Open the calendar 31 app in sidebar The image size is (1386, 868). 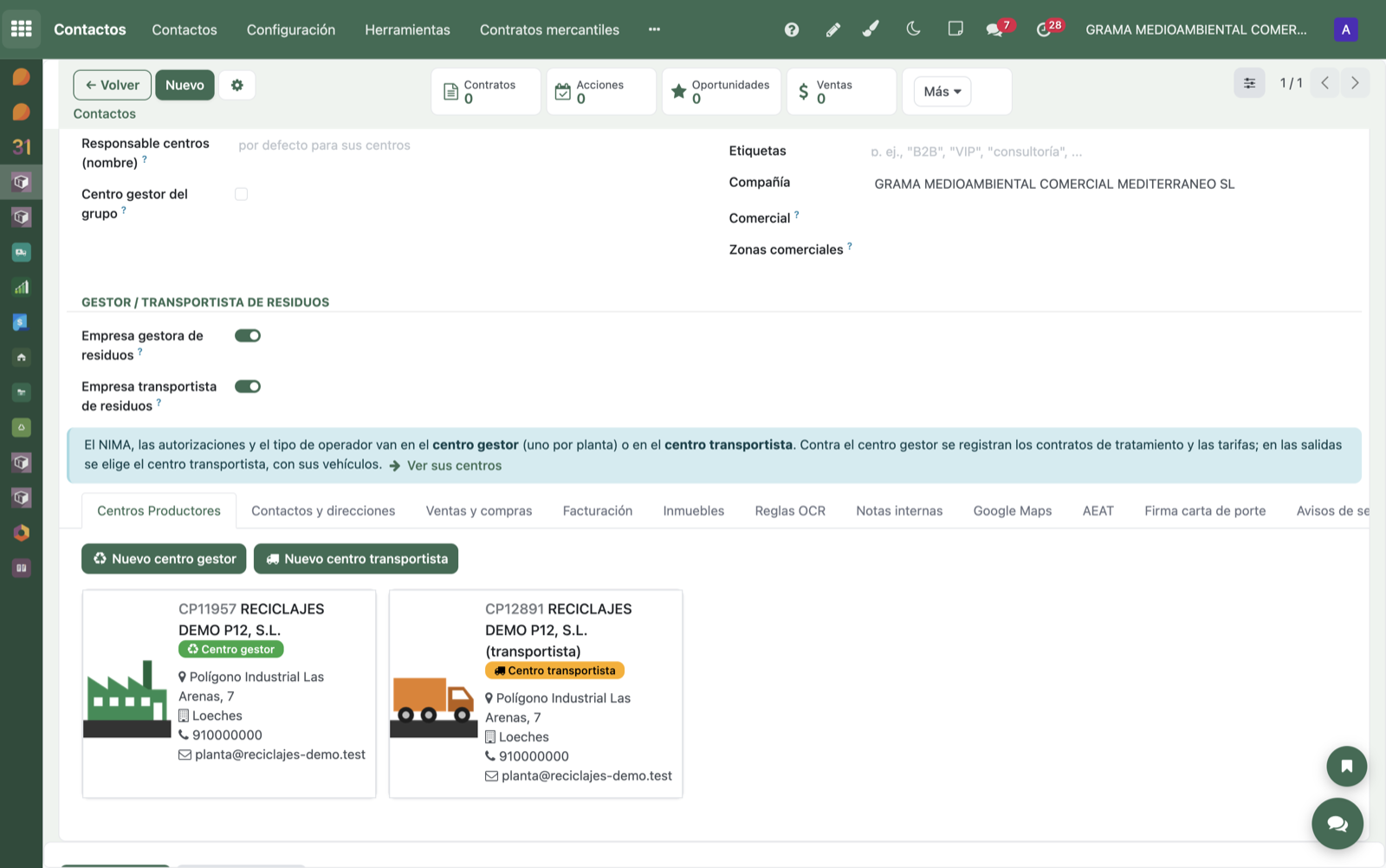[22, 147]
